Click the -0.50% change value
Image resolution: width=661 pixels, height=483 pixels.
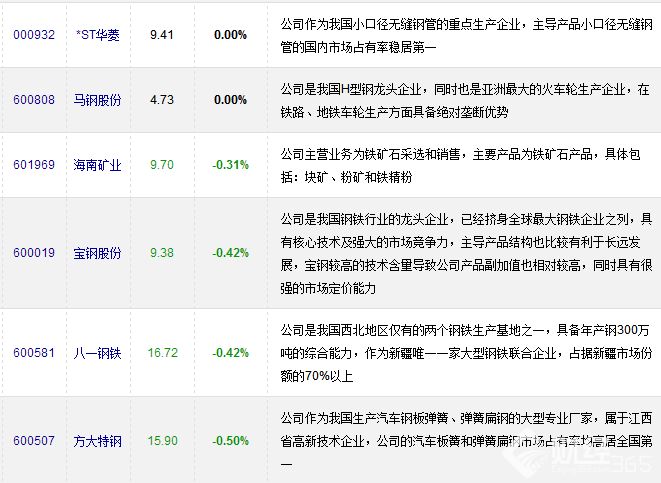point(231,441)
